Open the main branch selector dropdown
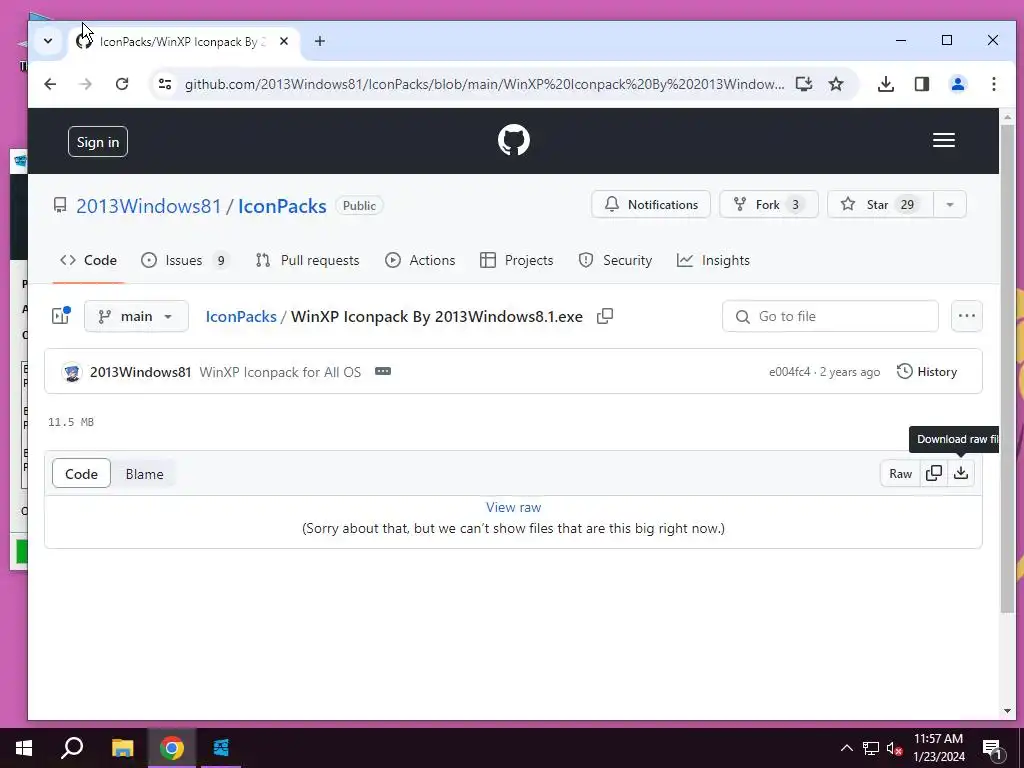This screenshot has height=768, width=1024. click(136, 316)
